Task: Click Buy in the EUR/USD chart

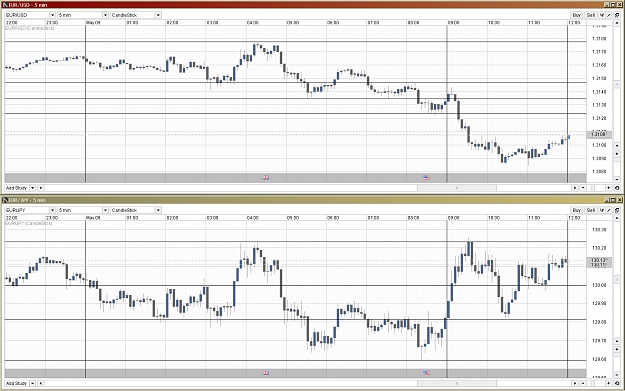Action: [576, 15]
